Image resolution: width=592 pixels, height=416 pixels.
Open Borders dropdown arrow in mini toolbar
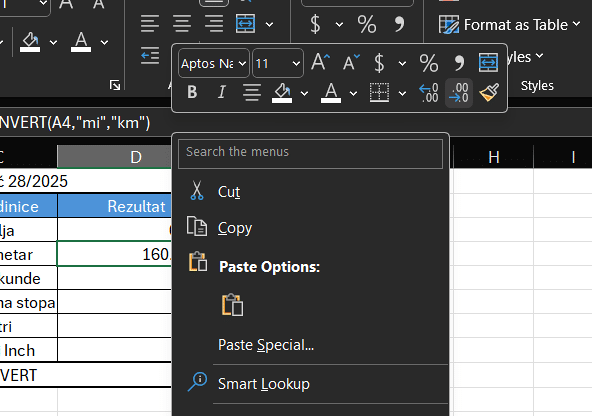[x=402, y=93]
